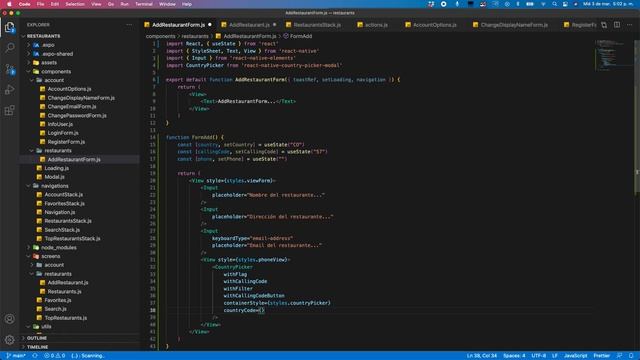
Task: Split the editor to the right
Action: pos(617,25)
